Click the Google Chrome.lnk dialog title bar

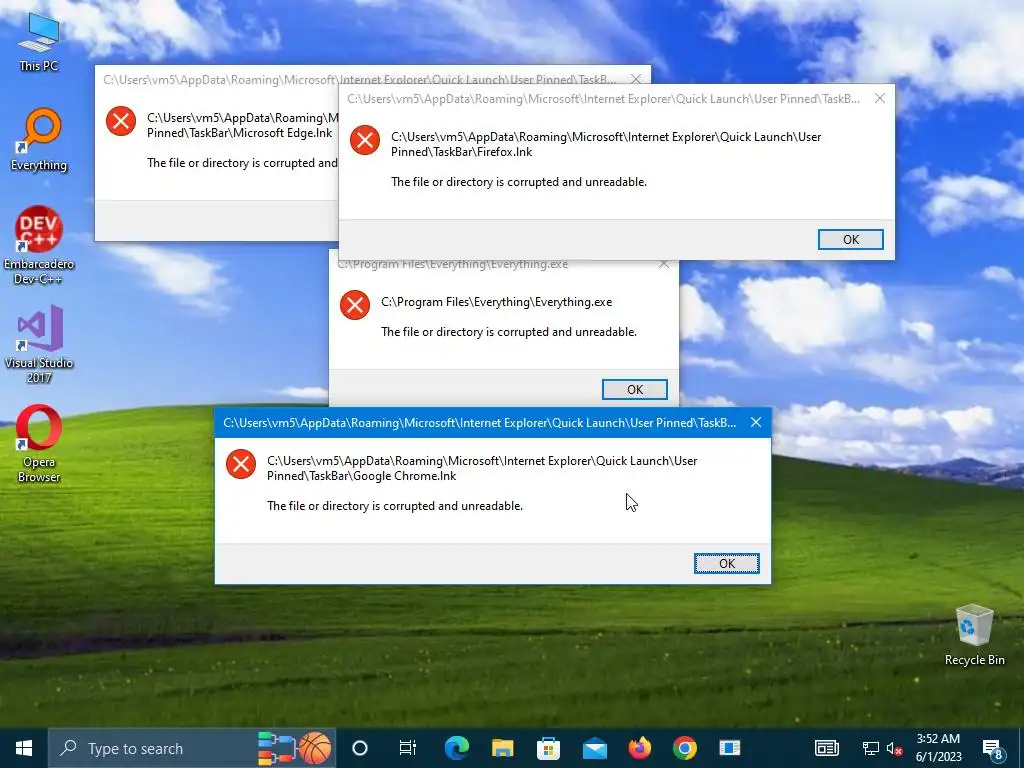click(x=479, y=423)
